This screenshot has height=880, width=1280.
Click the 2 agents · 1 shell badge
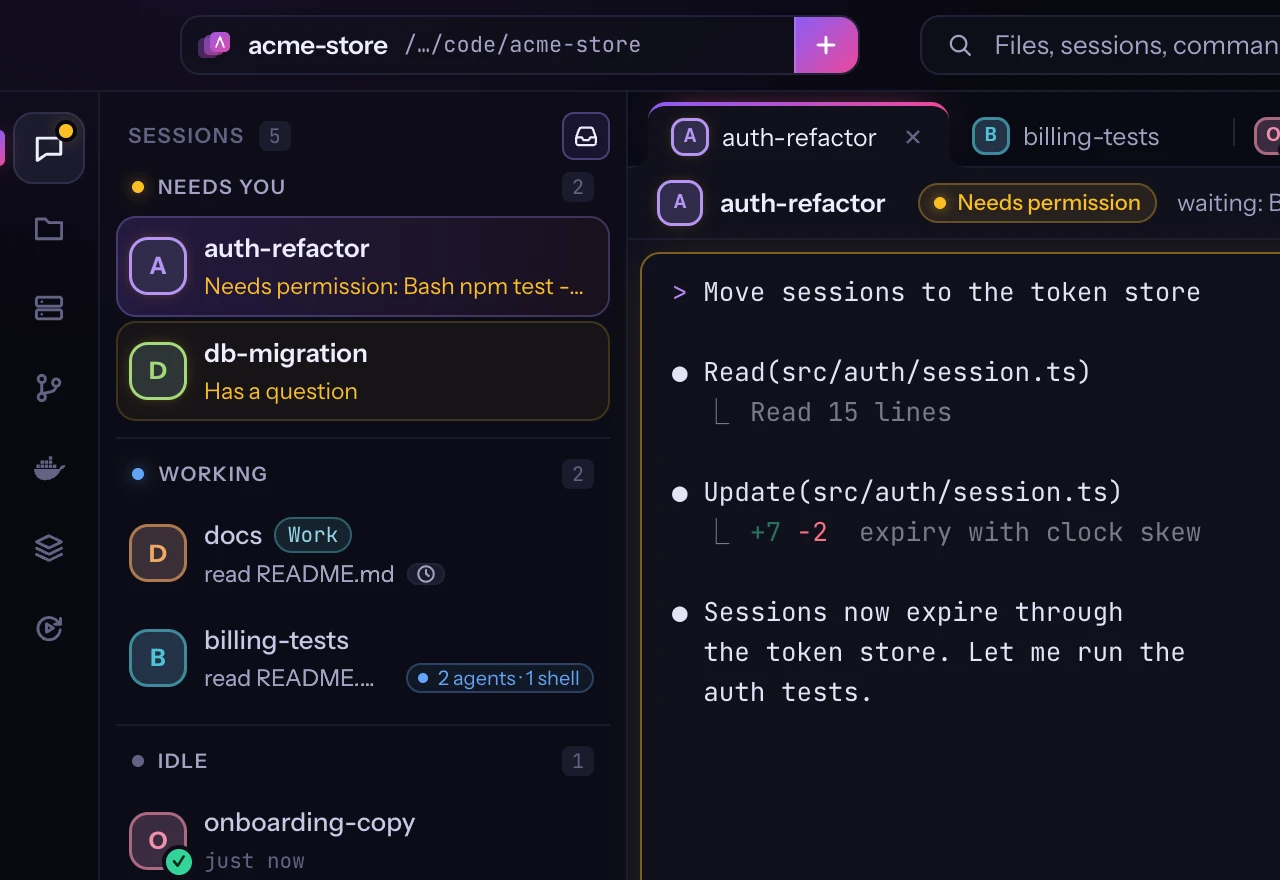click(500, 678)
